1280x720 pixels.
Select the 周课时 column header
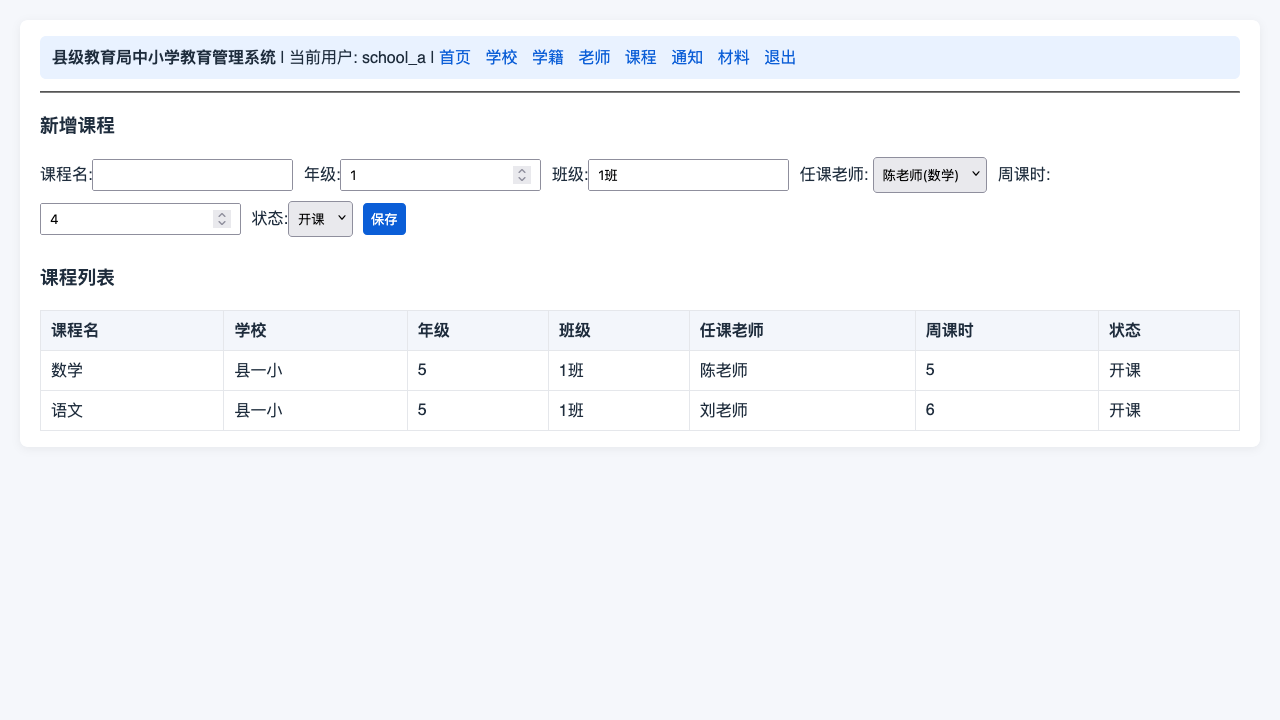point(1007,331)
